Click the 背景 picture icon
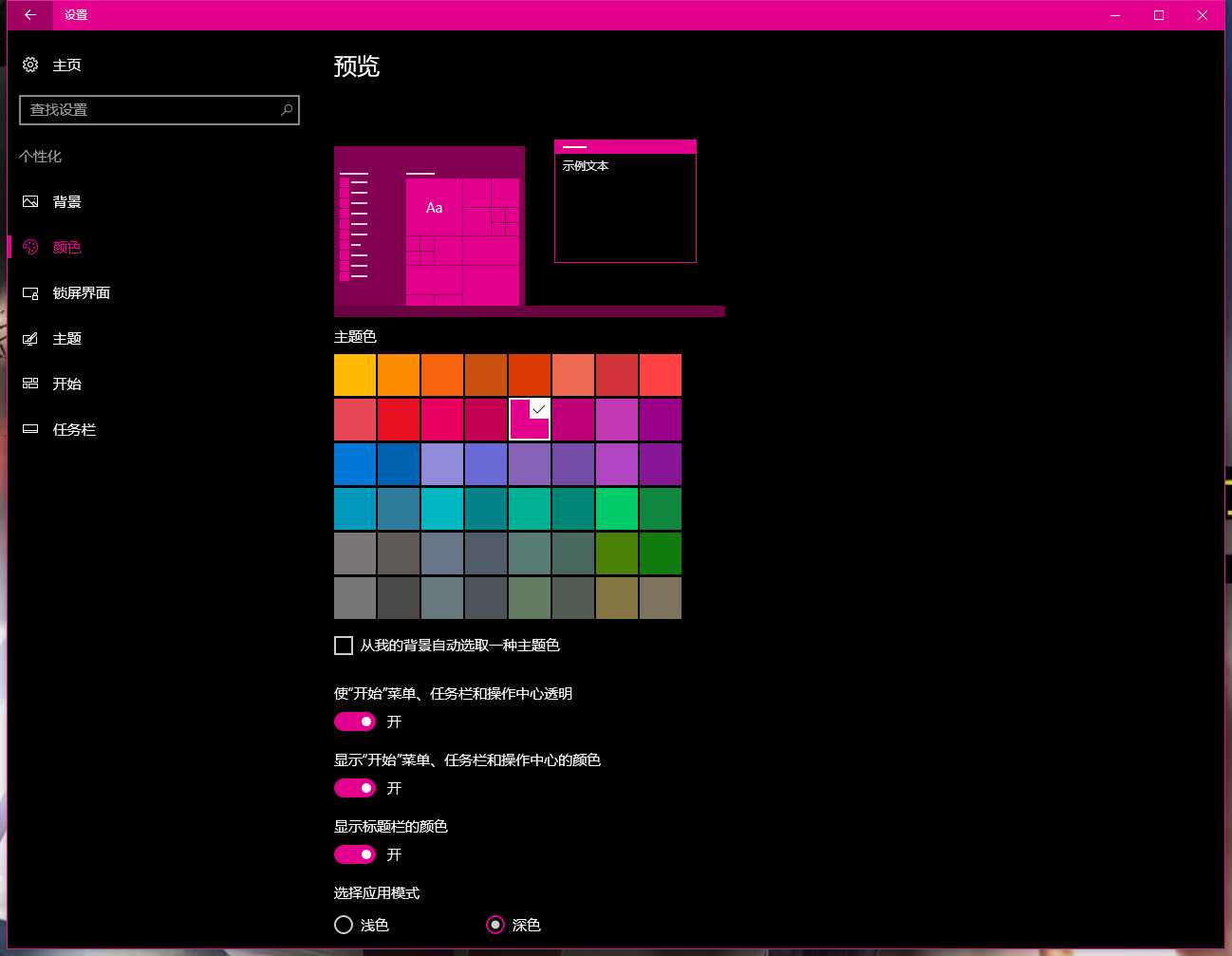Image resolution: width=1232 pixels, height=956 pixels. tap(30, 201)
